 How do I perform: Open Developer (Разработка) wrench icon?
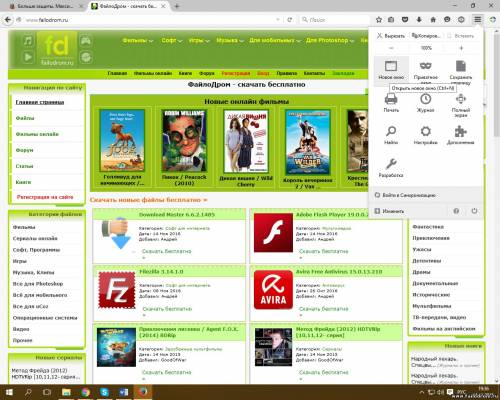pos(391,164)
